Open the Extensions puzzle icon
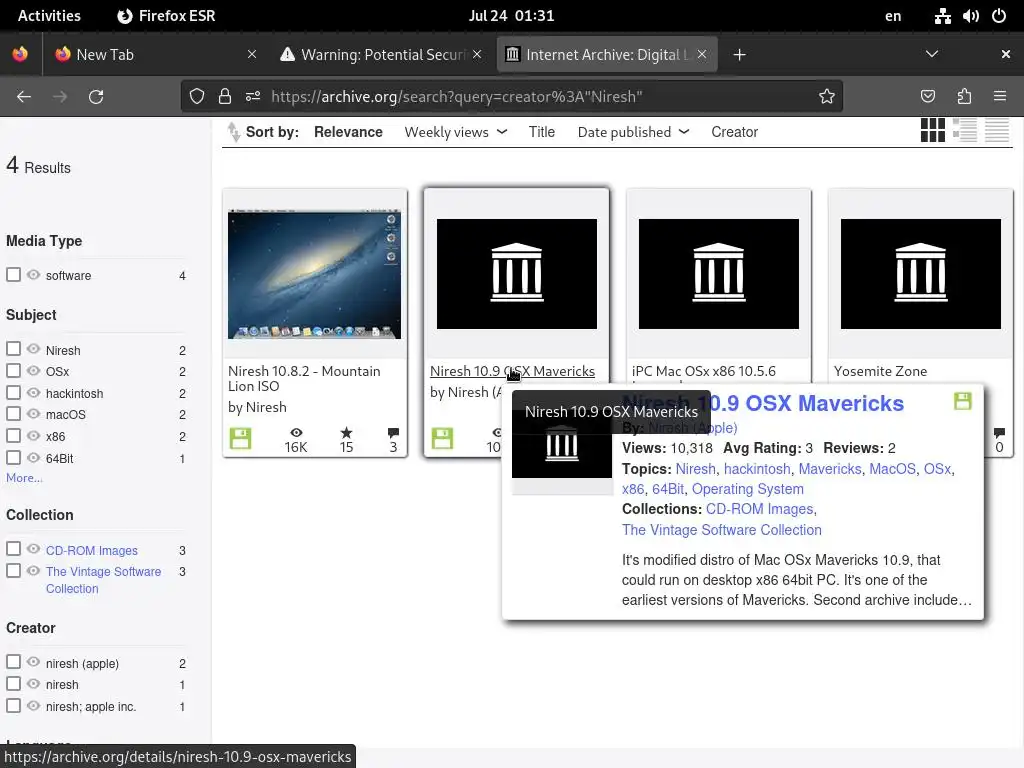The height and width of the screenshot is (768, 1024). click(x=964, y=97)
